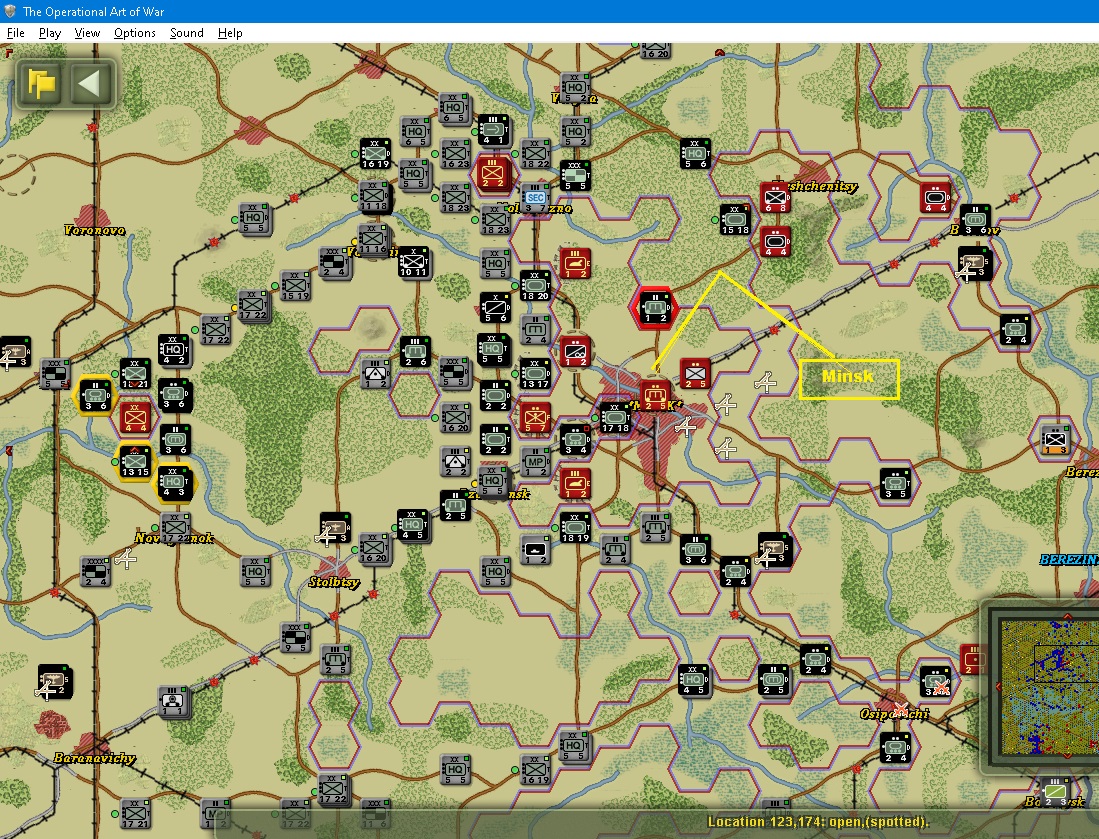Select the black unit 3 5
This screenshot has height=839, width=1099.
(x=895, y=484)
